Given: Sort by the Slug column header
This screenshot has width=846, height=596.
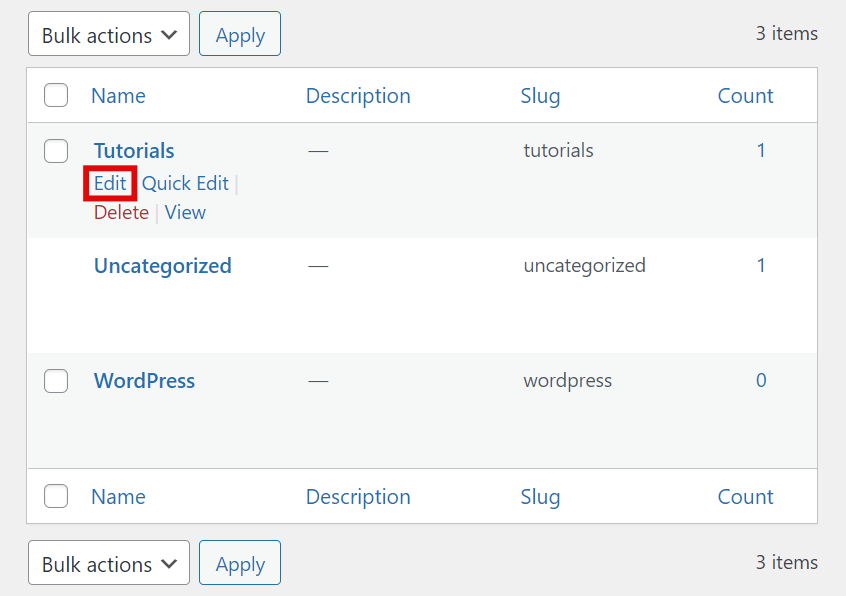Looking at the screenshot, I should click(540, 96).
